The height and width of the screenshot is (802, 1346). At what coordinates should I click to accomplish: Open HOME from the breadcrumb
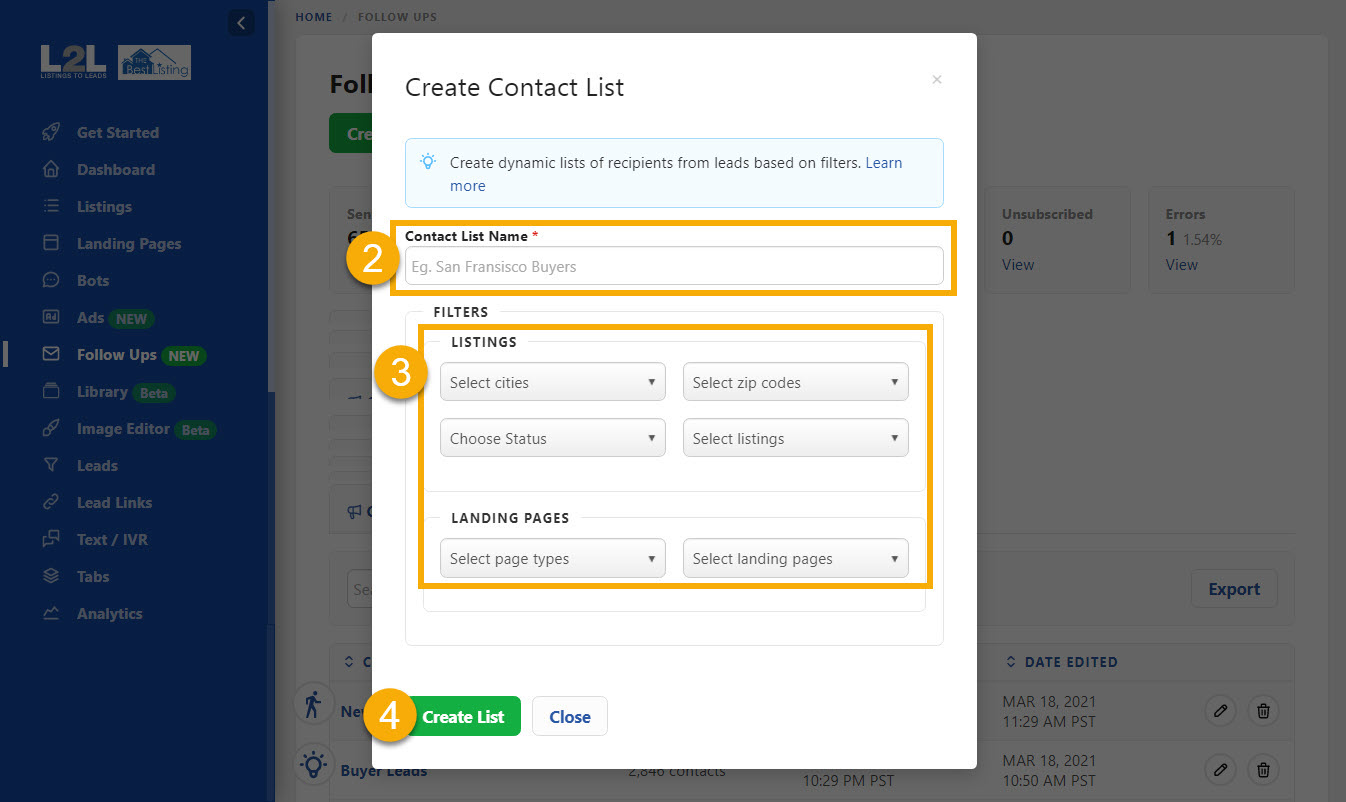[313, 16]
